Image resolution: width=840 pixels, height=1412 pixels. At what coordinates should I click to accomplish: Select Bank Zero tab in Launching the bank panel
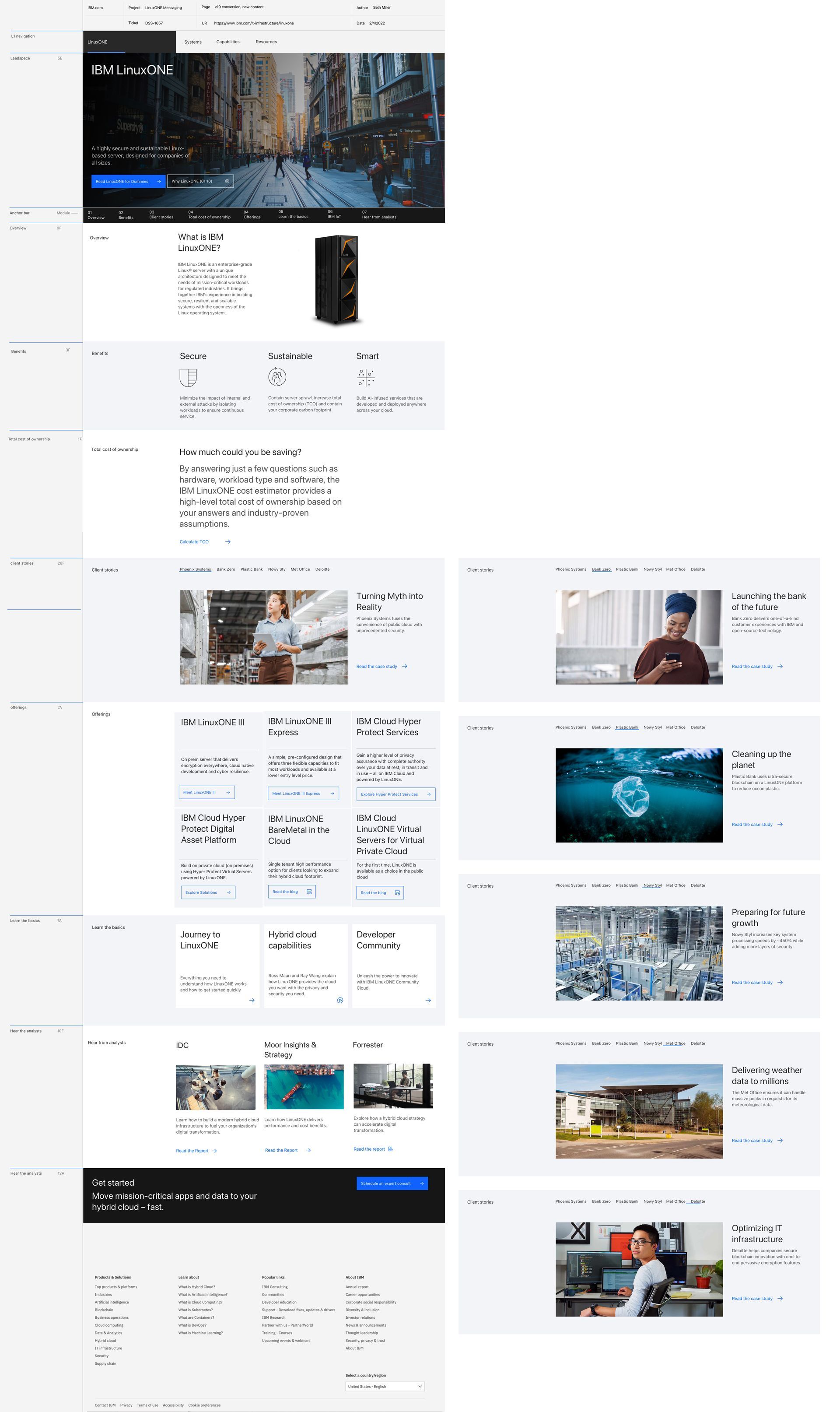tap(601, 569)
